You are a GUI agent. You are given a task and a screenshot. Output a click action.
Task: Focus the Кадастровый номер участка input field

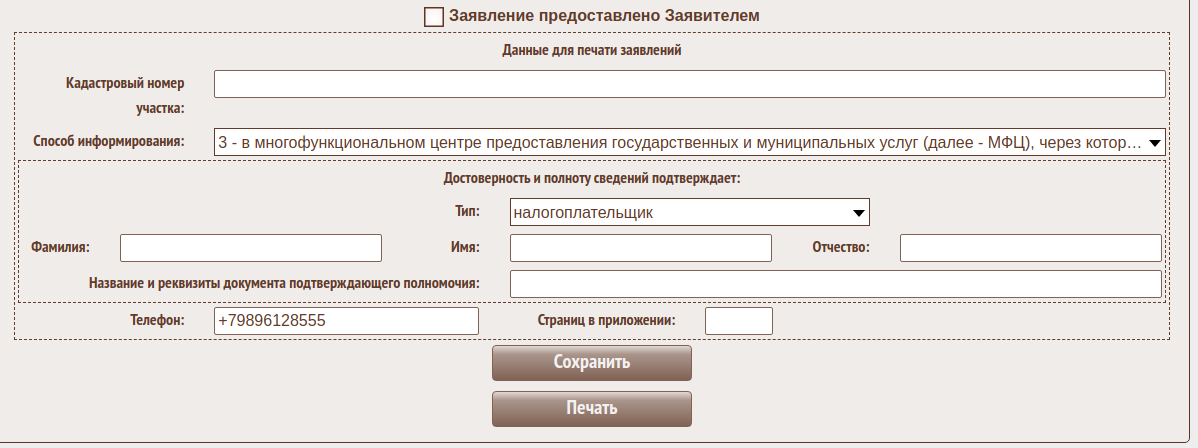coord(689,84)
